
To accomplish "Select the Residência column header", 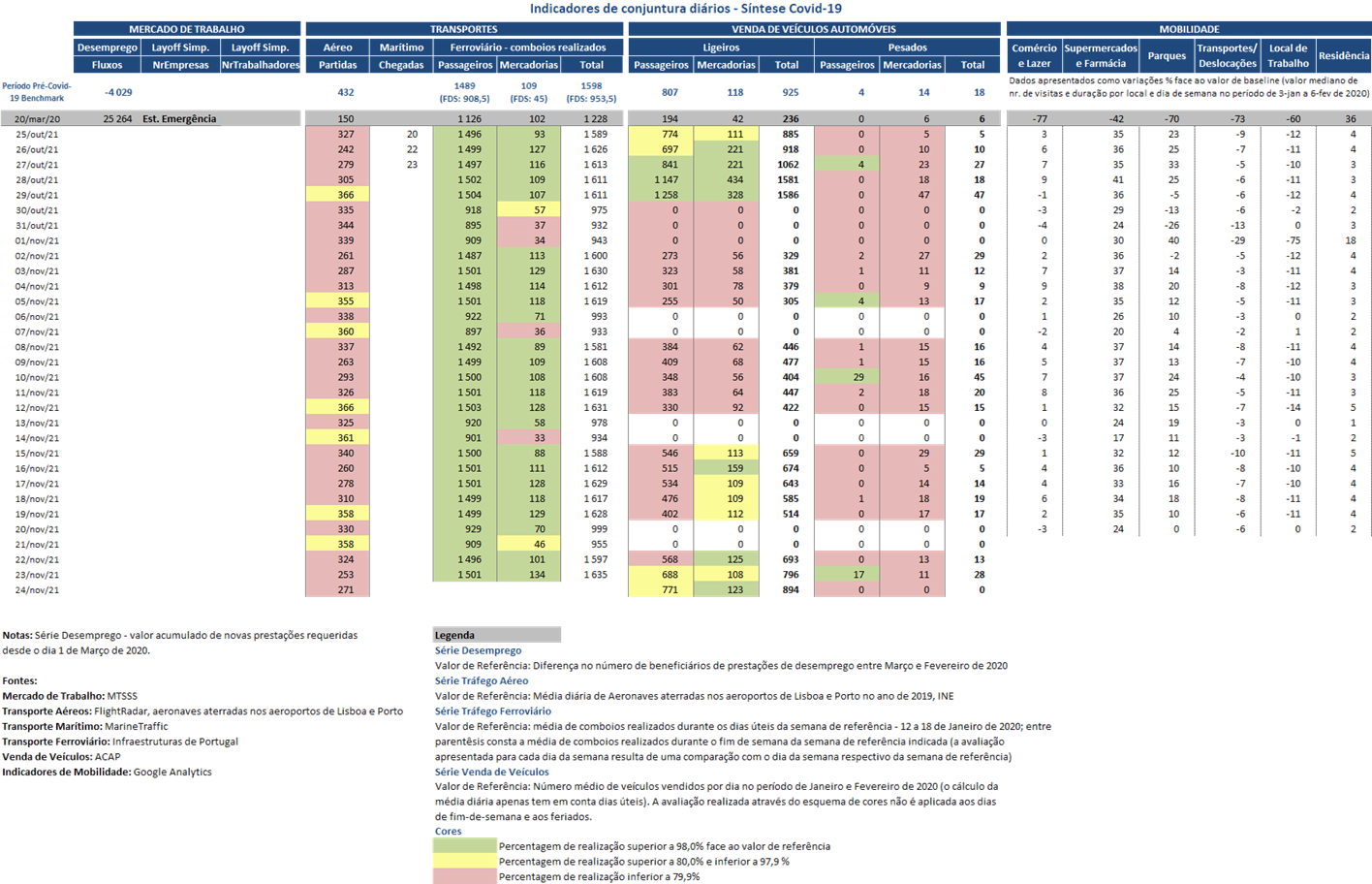I will click(x=1344, y=55).
